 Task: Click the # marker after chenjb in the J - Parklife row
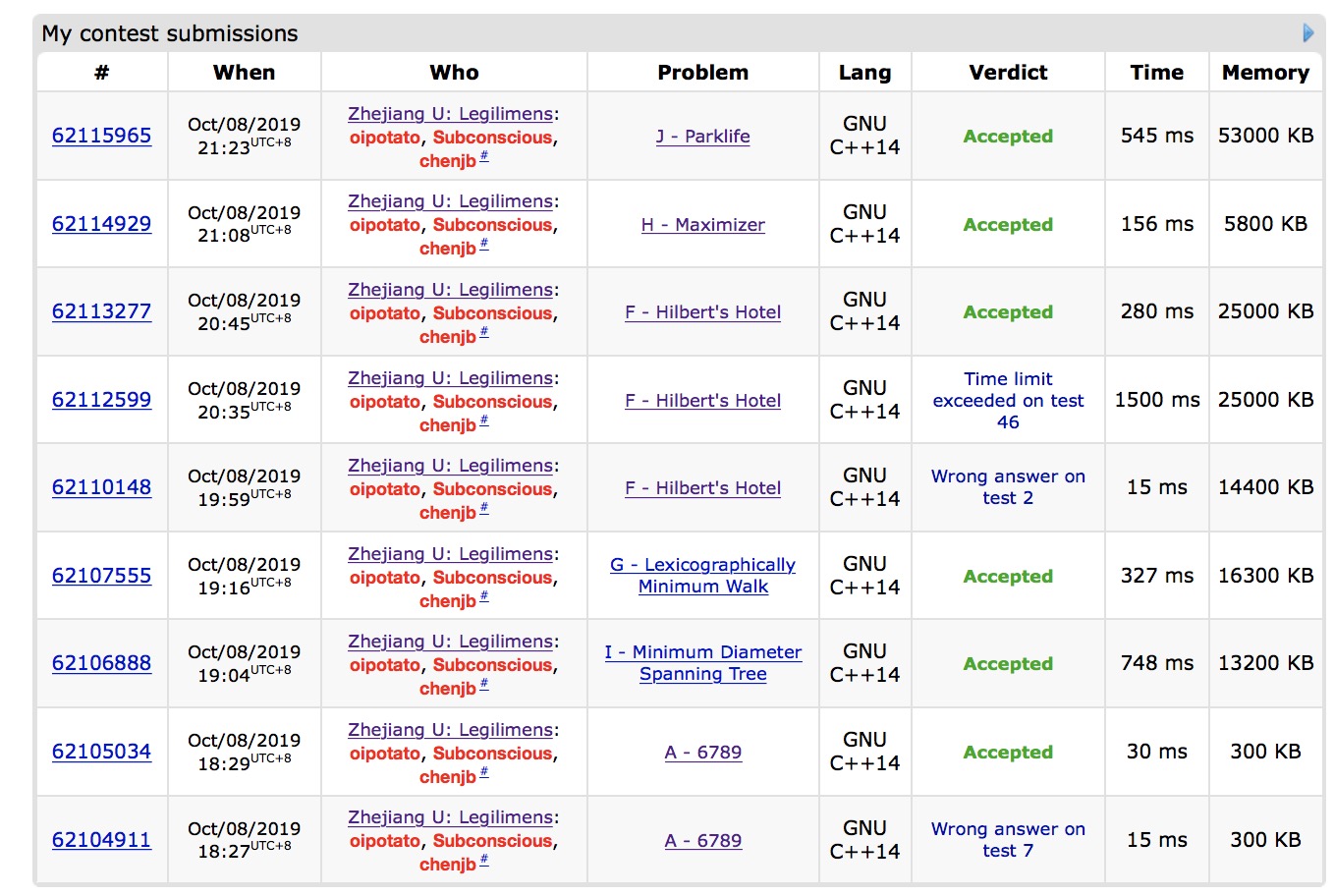tap(484, 157)
